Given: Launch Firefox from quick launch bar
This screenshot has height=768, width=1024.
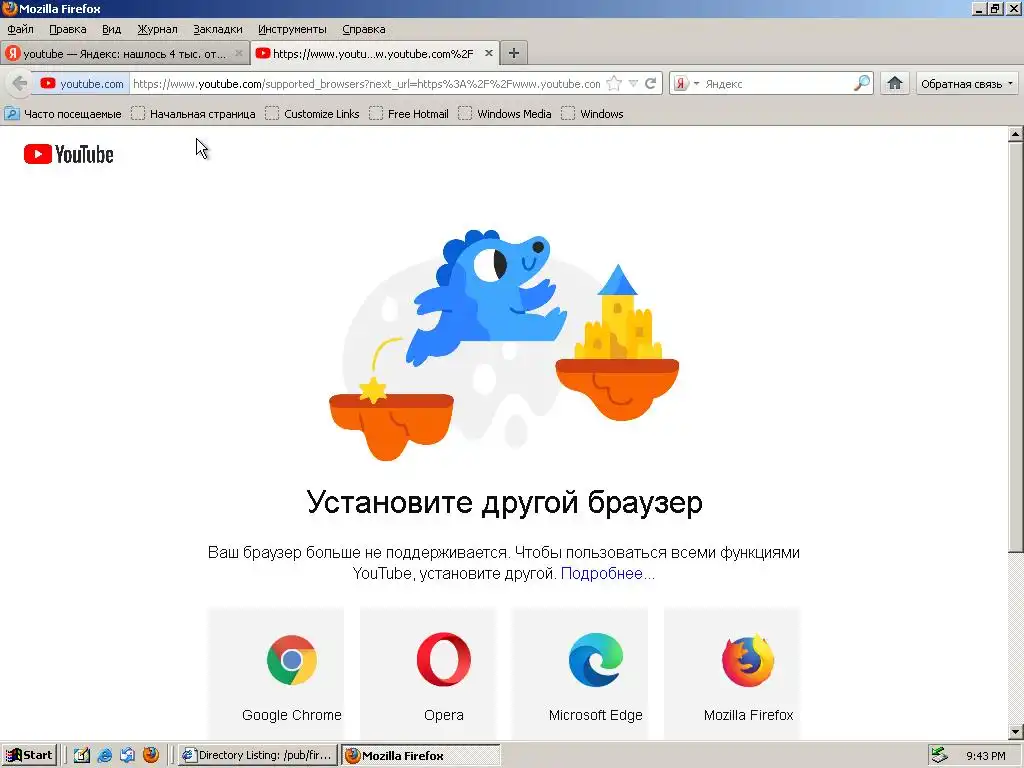Looking at the screenshot, I should (151, 755).
